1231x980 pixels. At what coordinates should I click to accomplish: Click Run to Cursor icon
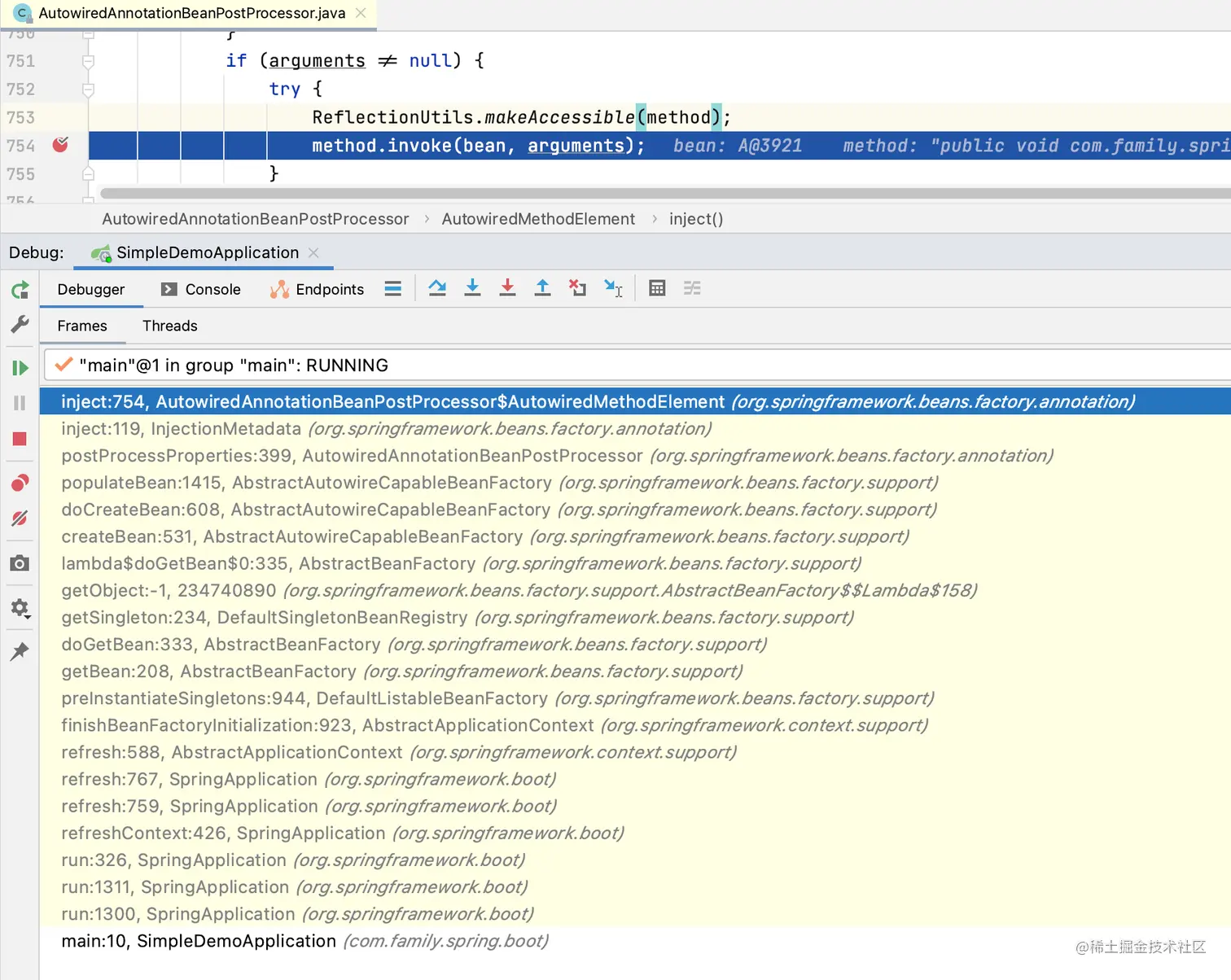613,288
